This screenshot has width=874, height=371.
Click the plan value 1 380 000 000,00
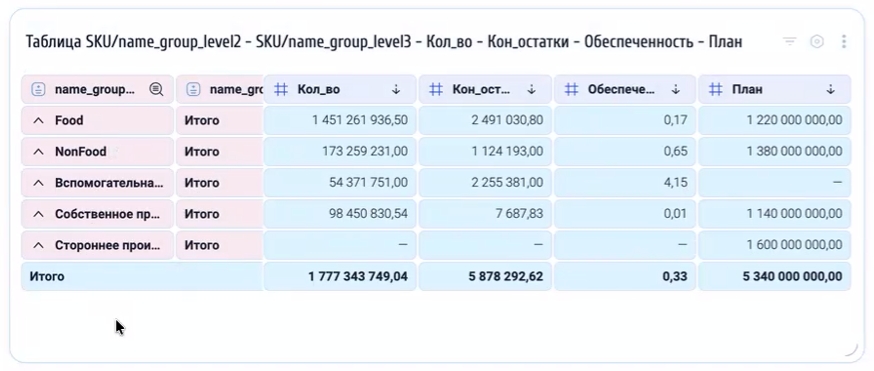(794, 152)
